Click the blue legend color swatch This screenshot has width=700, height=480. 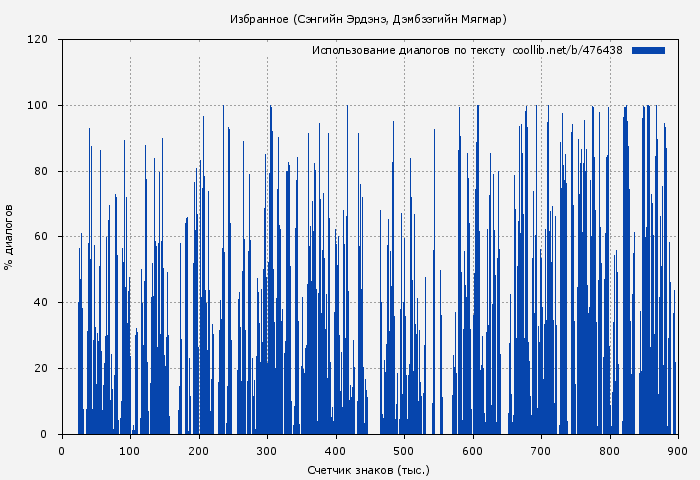click(x=648, y=50)
